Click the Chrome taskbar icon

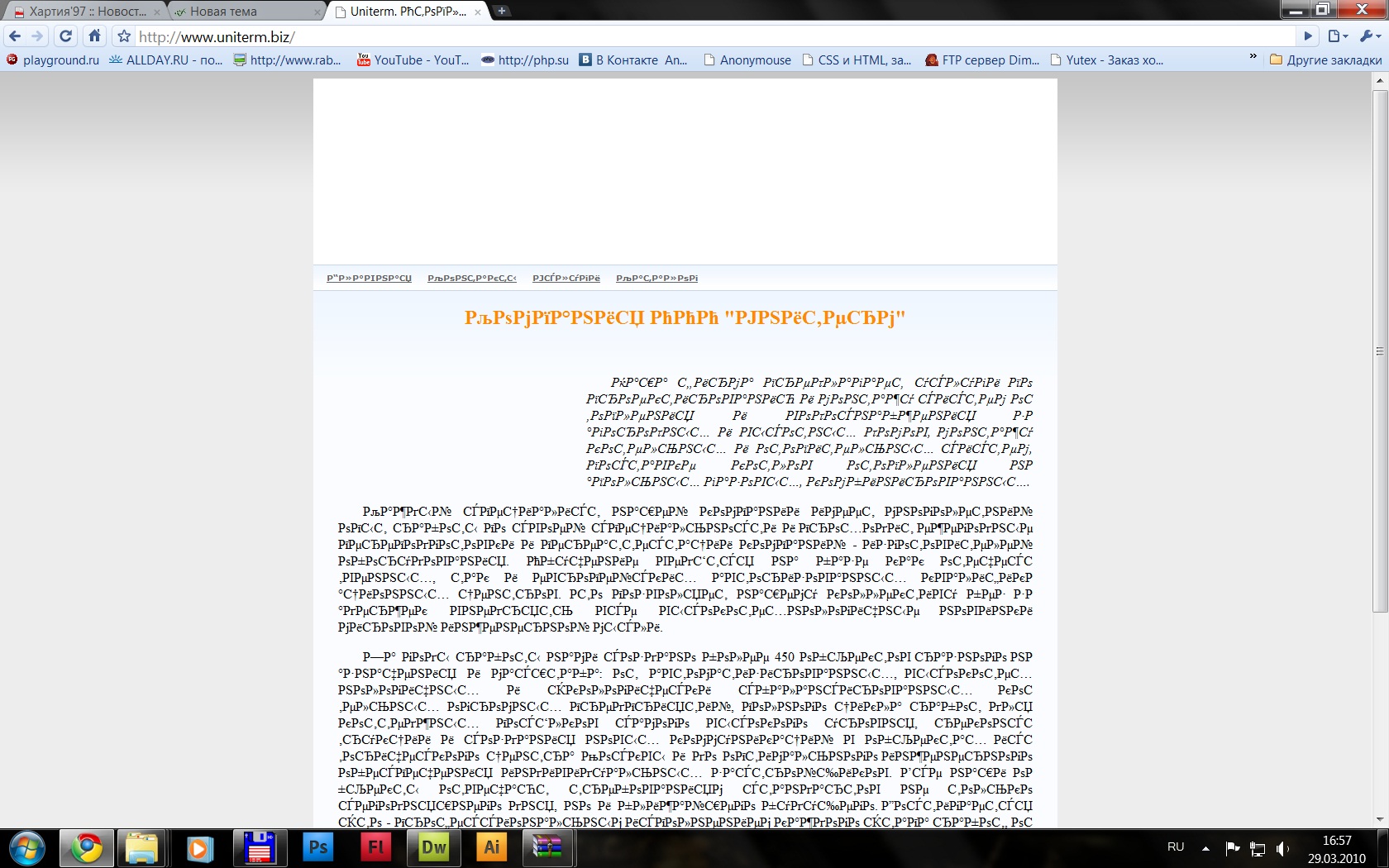click(x=86, y=848)
